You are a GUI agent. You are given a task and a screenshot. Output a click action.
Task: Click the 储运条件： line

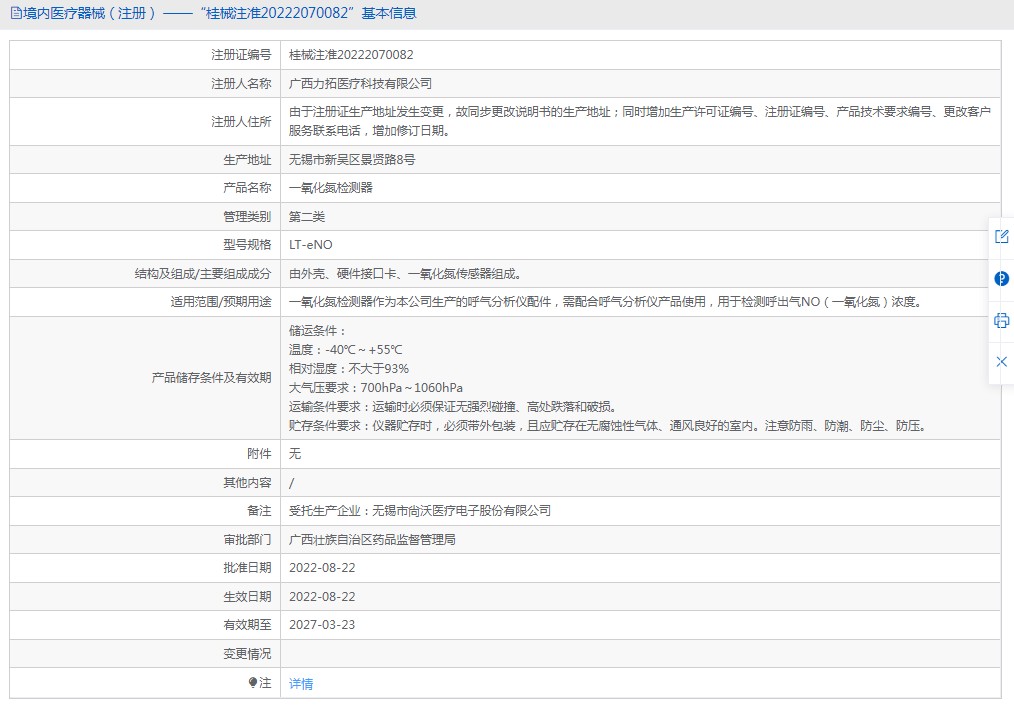318,331
